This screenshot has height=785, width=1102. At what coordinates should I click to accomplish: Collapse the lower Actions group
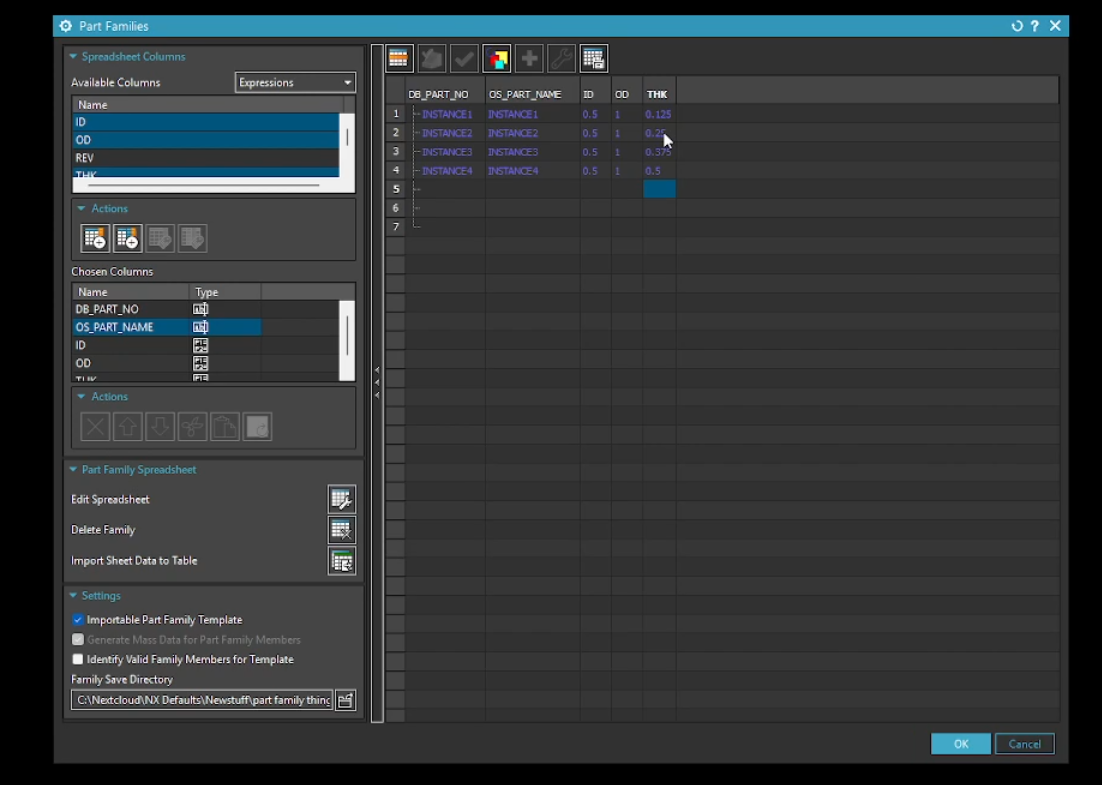[x=82, y=396]
